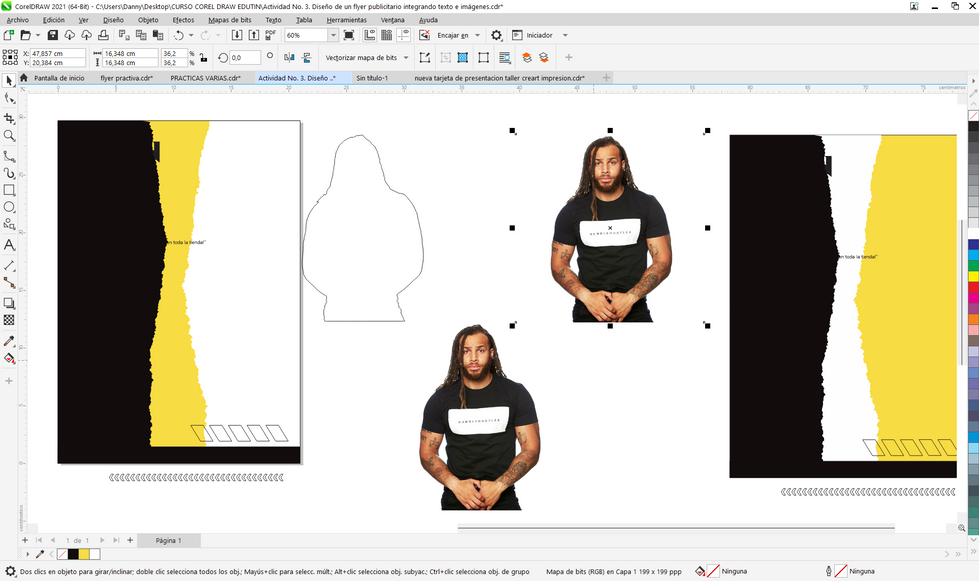This screenshot has width=979, height=581.
Task: Activate the Interactive Fill bucket tool
Action: coord(9,358)
